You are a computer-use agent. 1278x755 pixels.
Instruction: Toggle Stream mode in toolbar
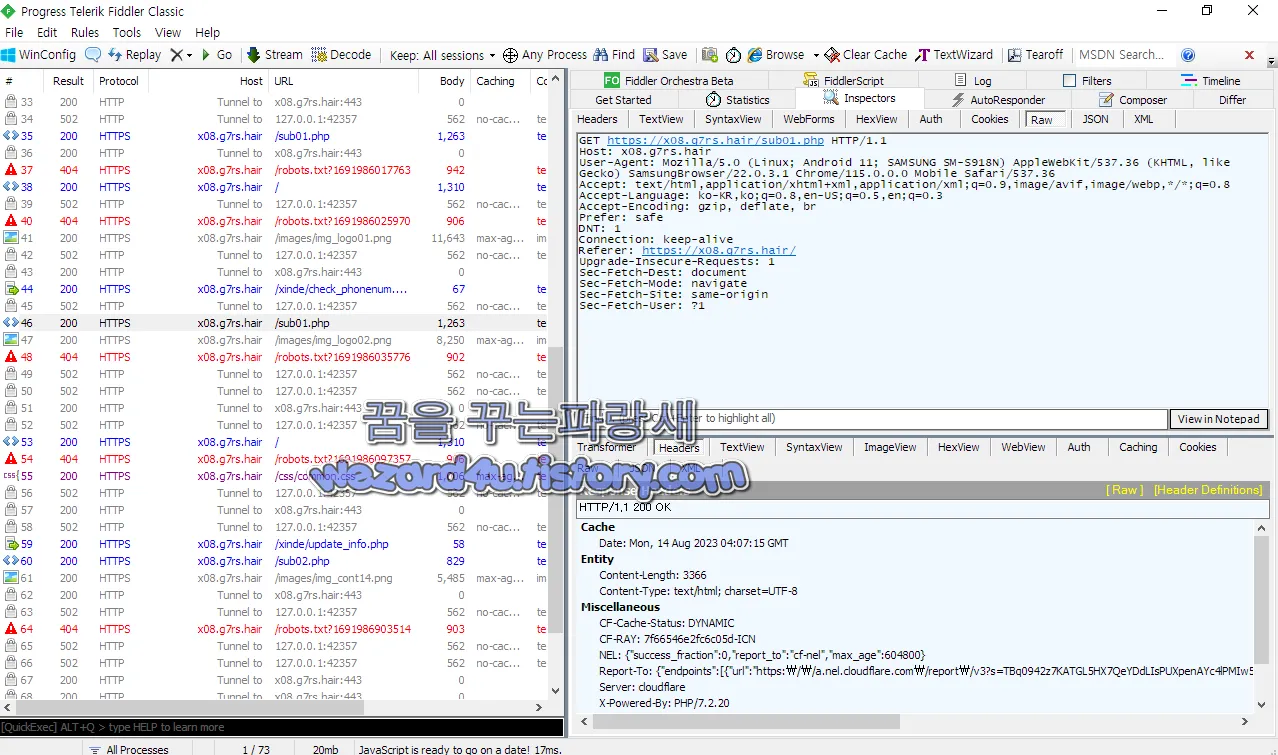(x=274, y=55)
